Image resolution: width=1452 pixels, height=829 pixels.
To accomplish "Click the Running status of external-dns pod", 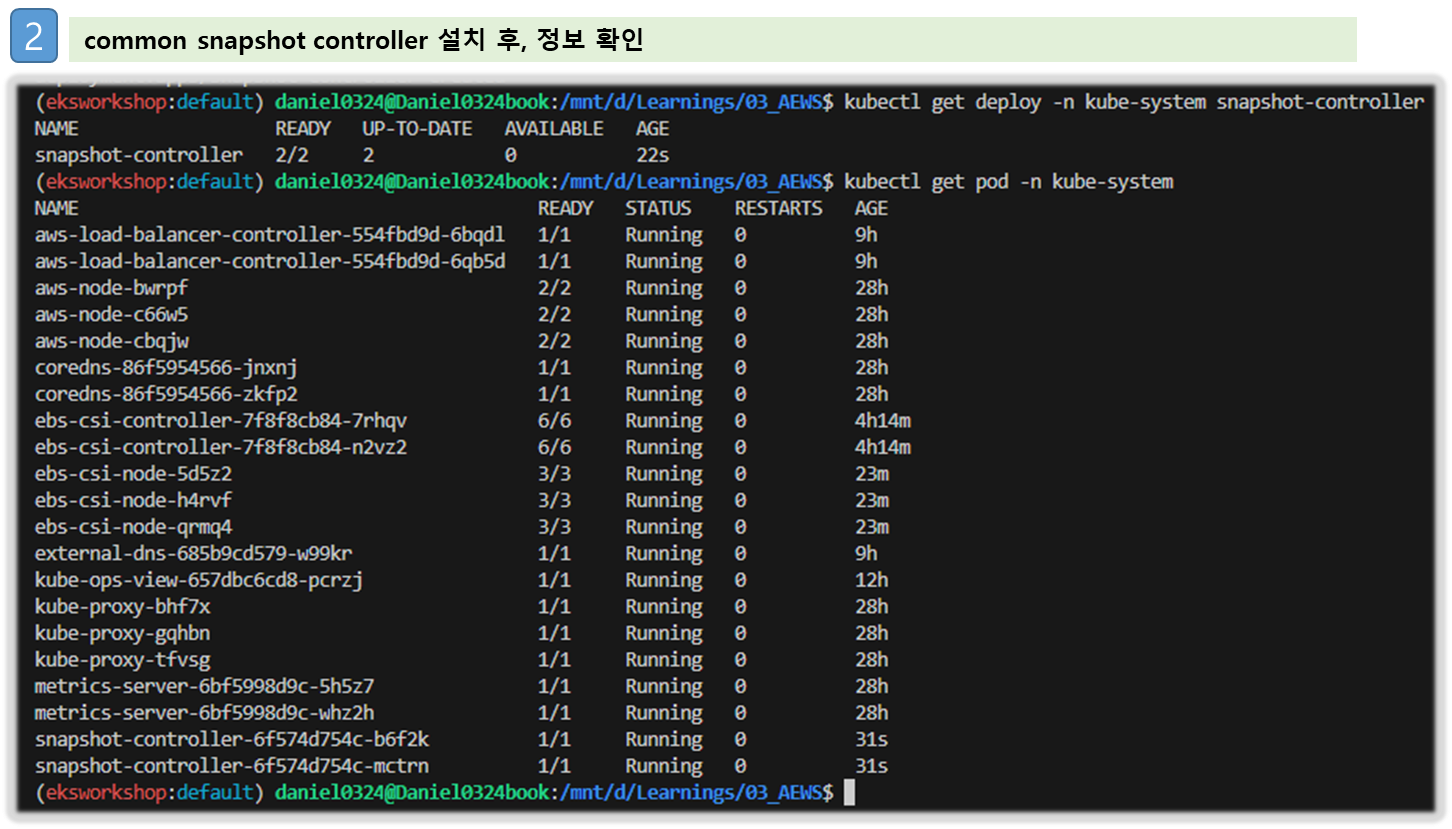I will click(x=664, y=553).
